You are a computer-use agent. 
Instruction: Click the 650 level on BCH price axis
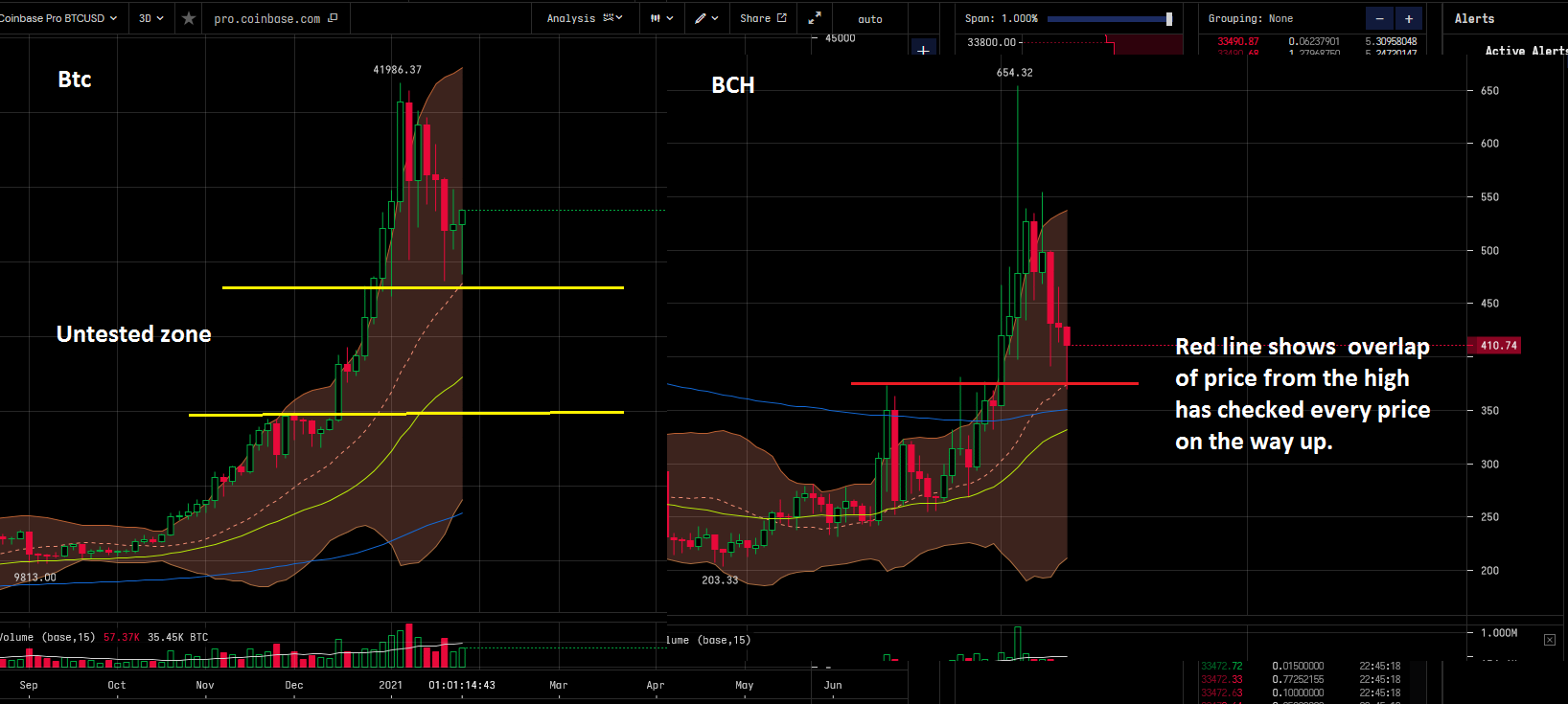(1489, 91)
